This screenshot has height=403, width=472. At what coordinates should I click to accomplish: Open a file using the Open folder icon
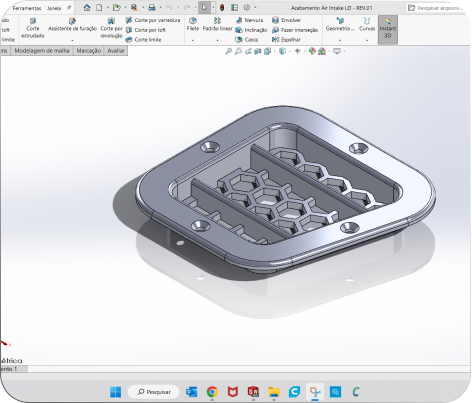coord(116,7)
